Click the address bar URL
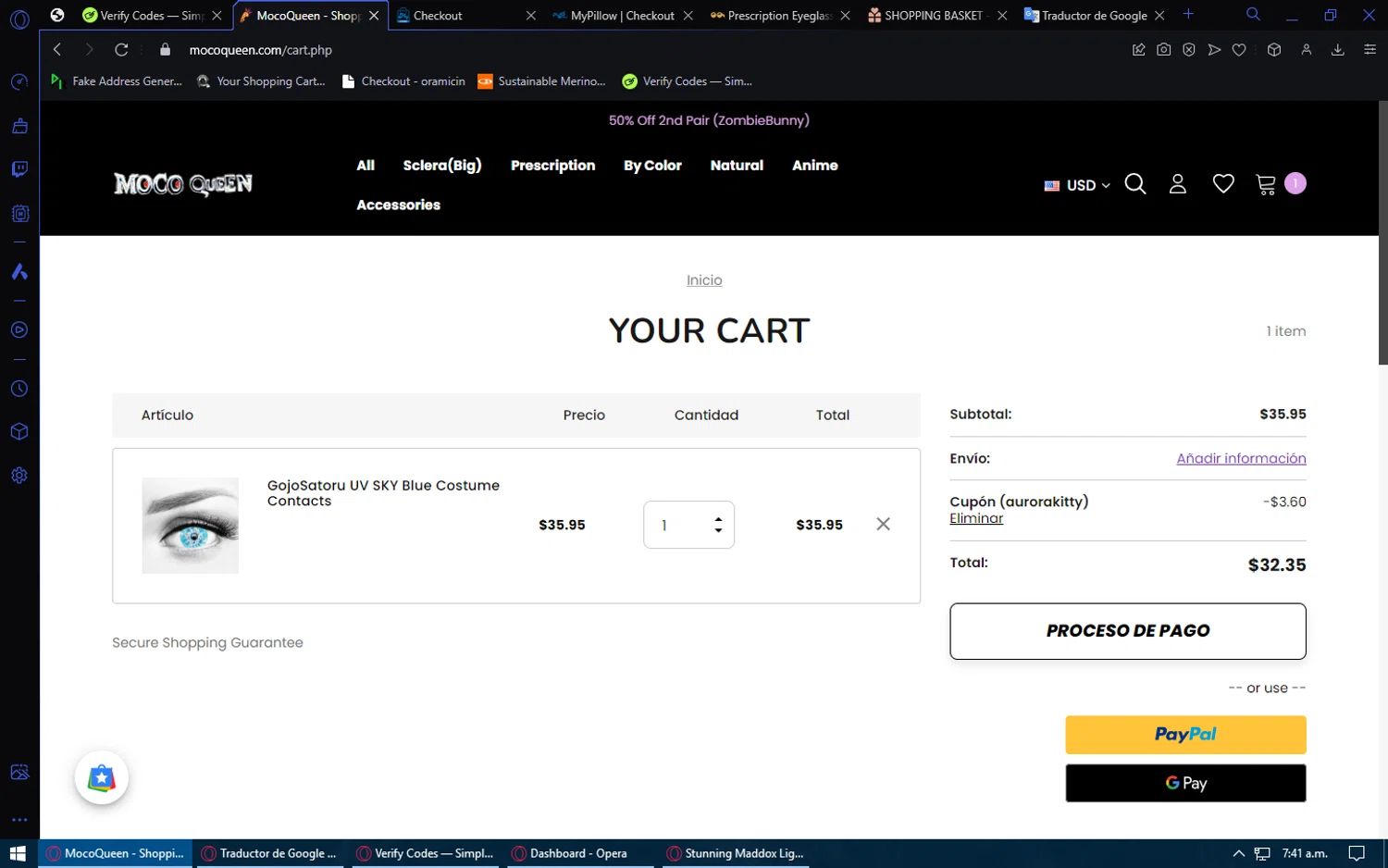 pyautogui.click(x=261, y=50)
